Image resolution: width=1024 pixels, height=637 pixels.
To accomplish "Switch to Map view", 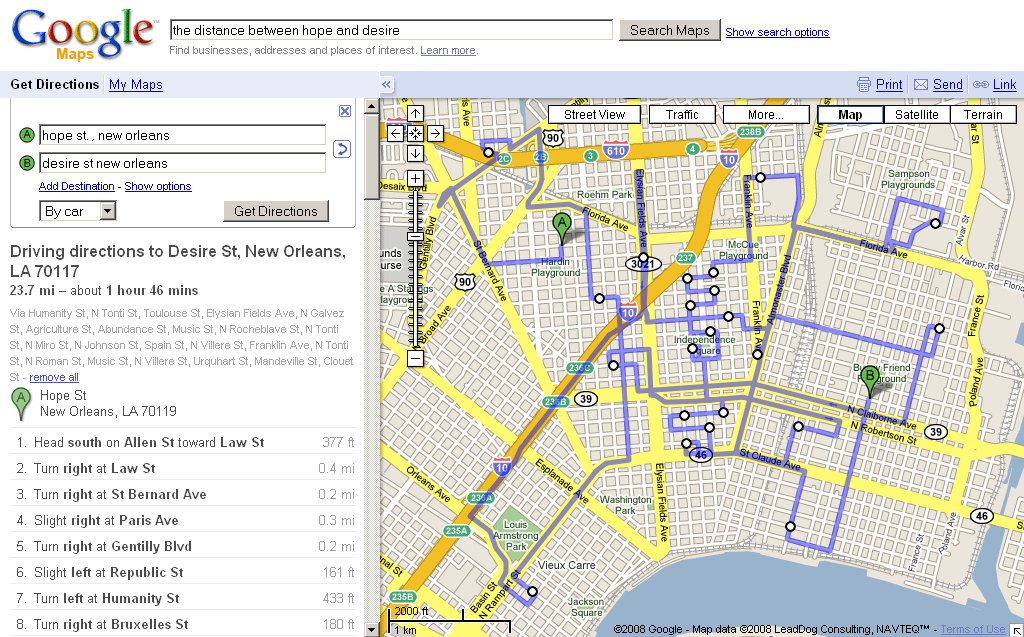I will click(x=850, y=114).
